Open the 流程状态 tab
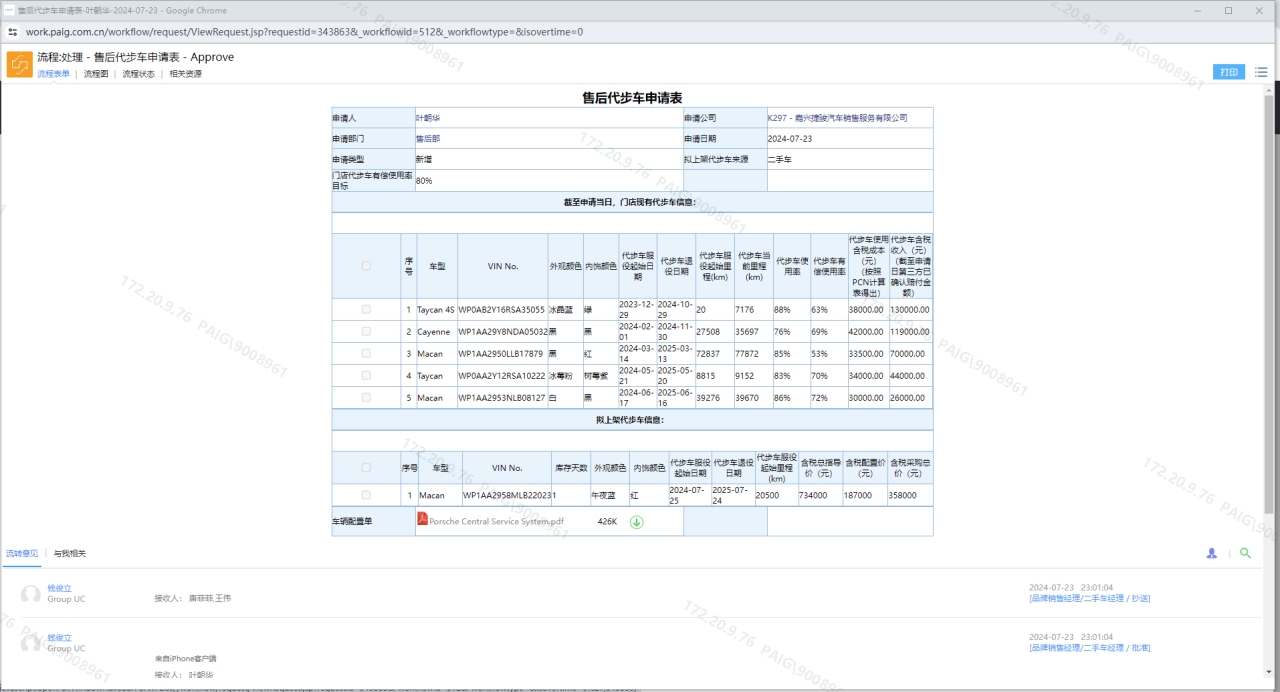 click(138, 74)
